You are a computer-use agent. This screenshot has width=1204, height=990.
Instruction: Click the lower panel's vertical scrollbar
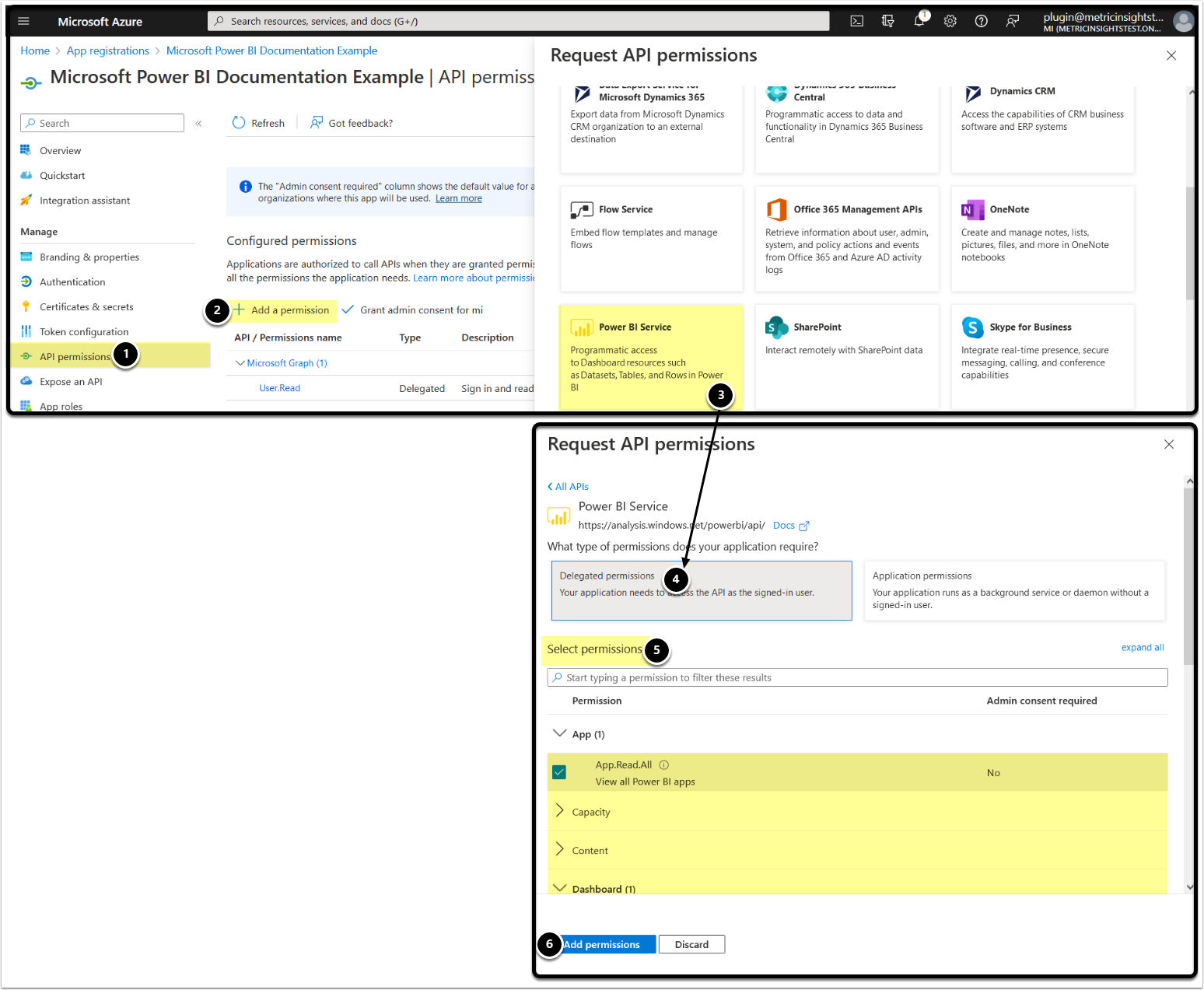(1188, 575)
